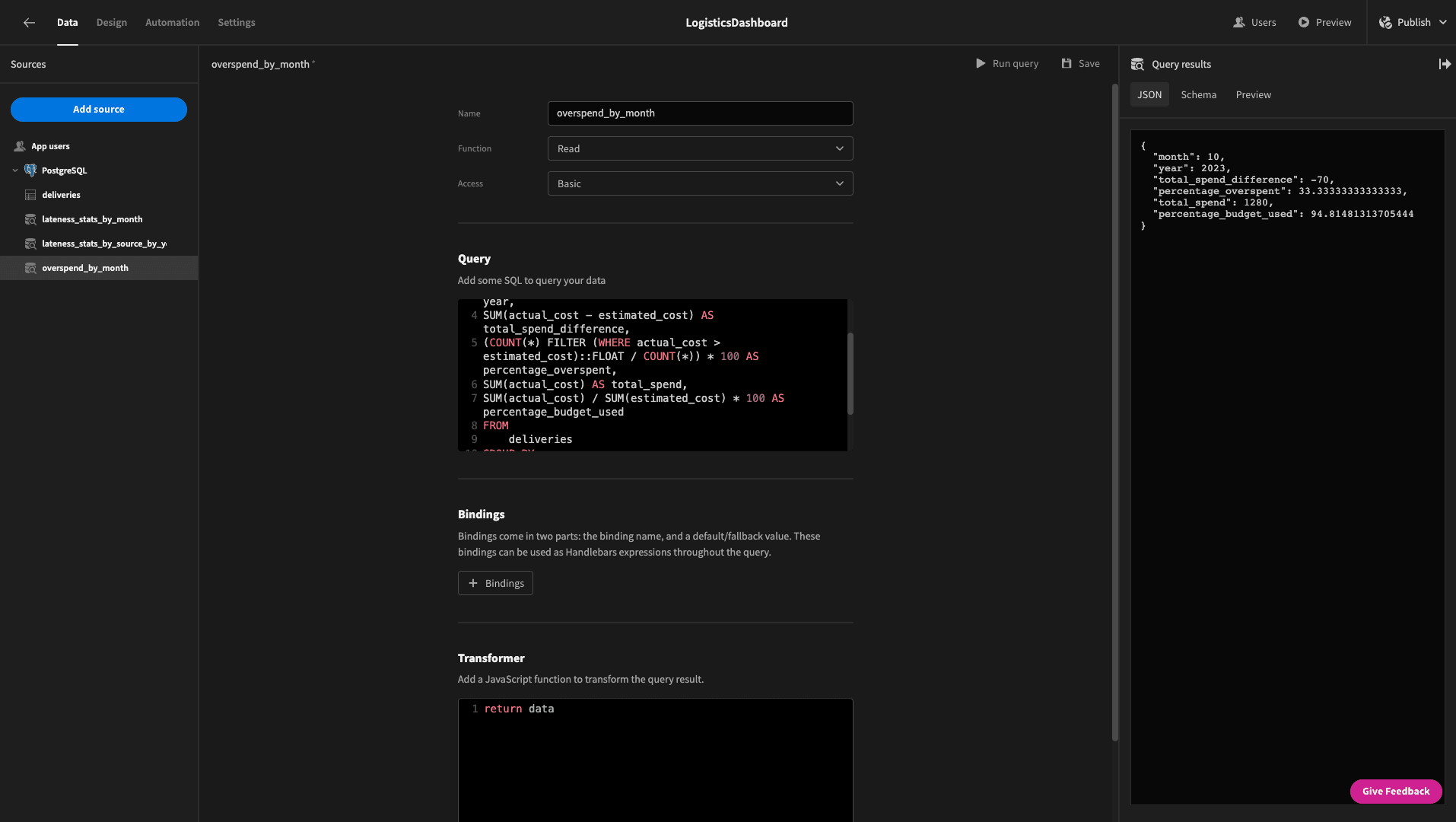
Task: Select deliveries table in sources
Action: coord(99,195)
